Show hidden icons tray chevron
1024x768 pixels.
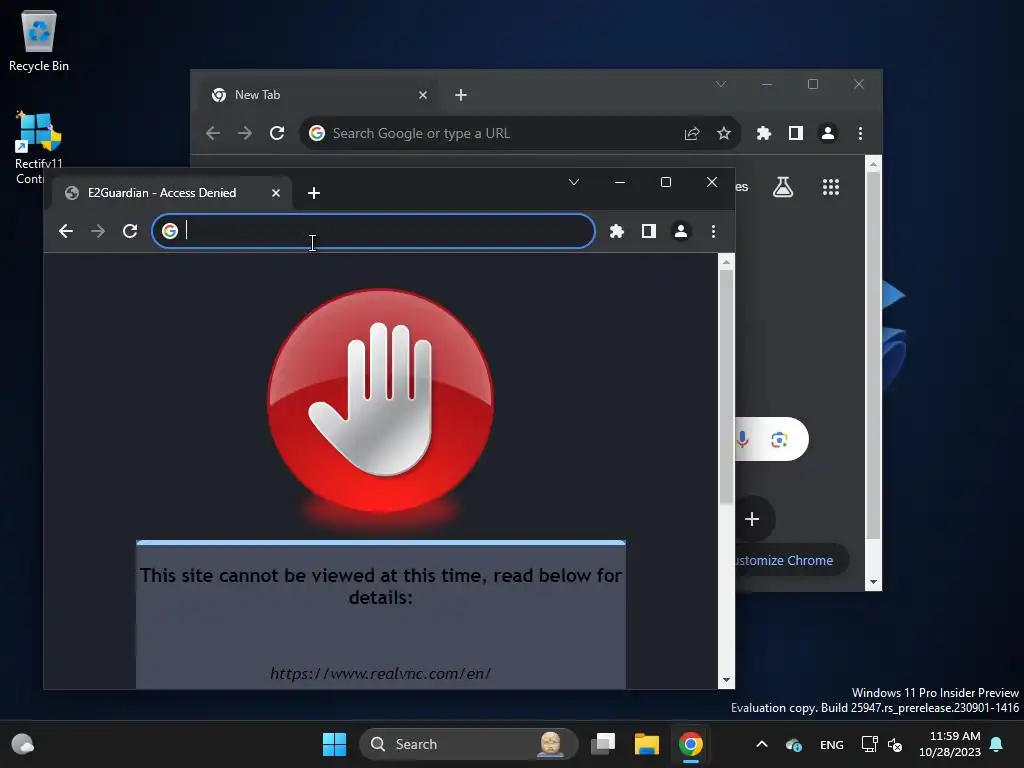pyautogui.click(x=761, y=744)
